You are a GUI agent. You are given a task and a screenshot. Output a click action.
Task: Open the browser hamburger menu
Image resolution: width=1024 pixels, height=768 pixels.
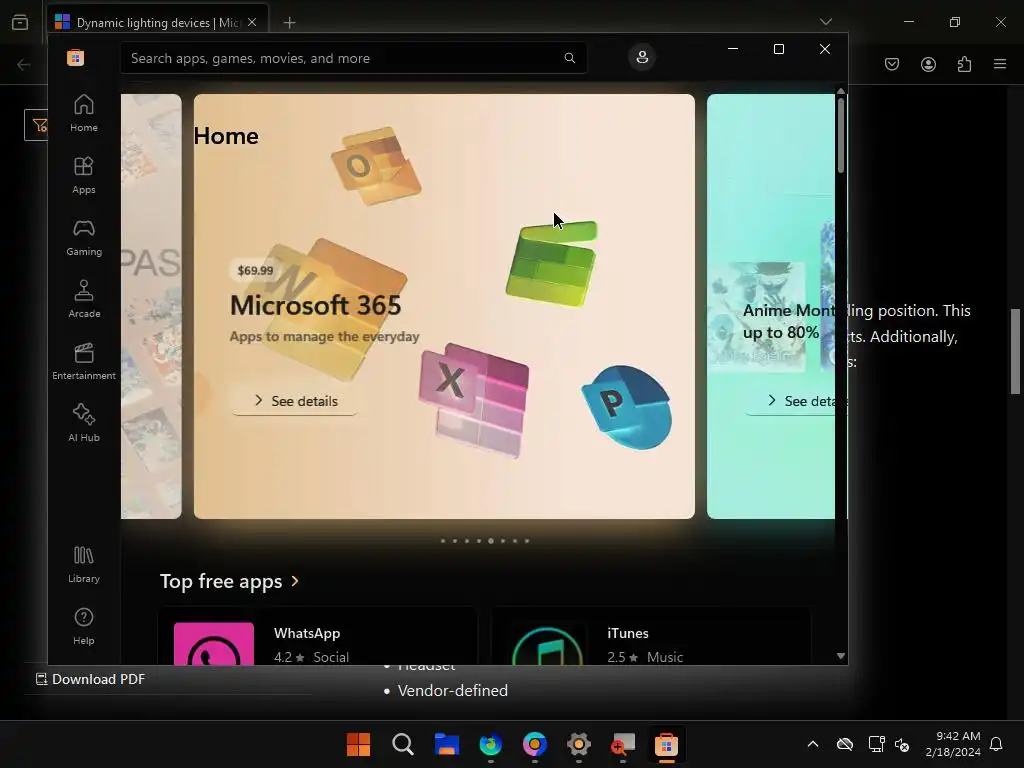point(1000,64)
